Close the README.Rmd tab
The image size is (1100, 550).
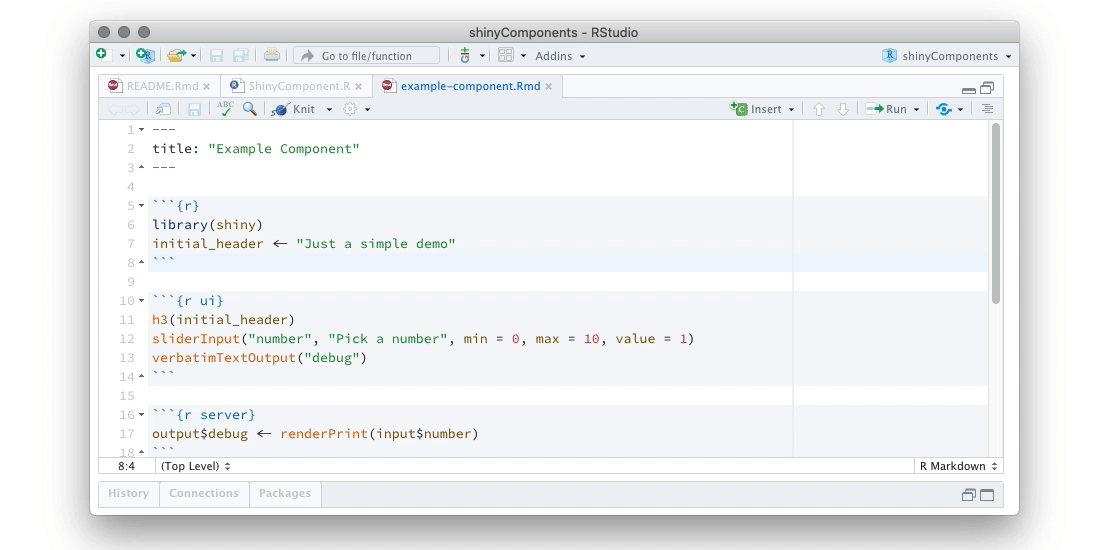coord(206,86)
